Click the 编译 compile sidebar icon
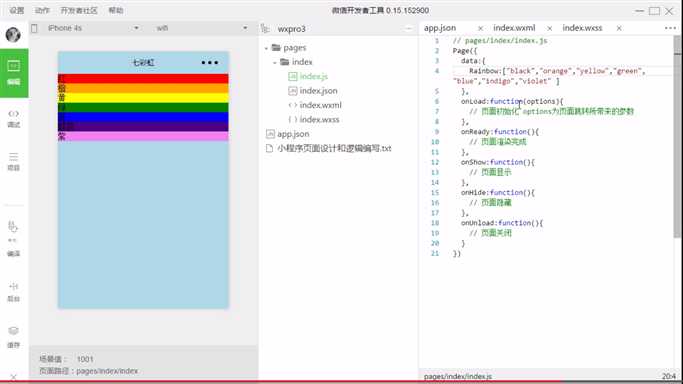This screenshot has width=683, height=384. [x=14, y=239]
